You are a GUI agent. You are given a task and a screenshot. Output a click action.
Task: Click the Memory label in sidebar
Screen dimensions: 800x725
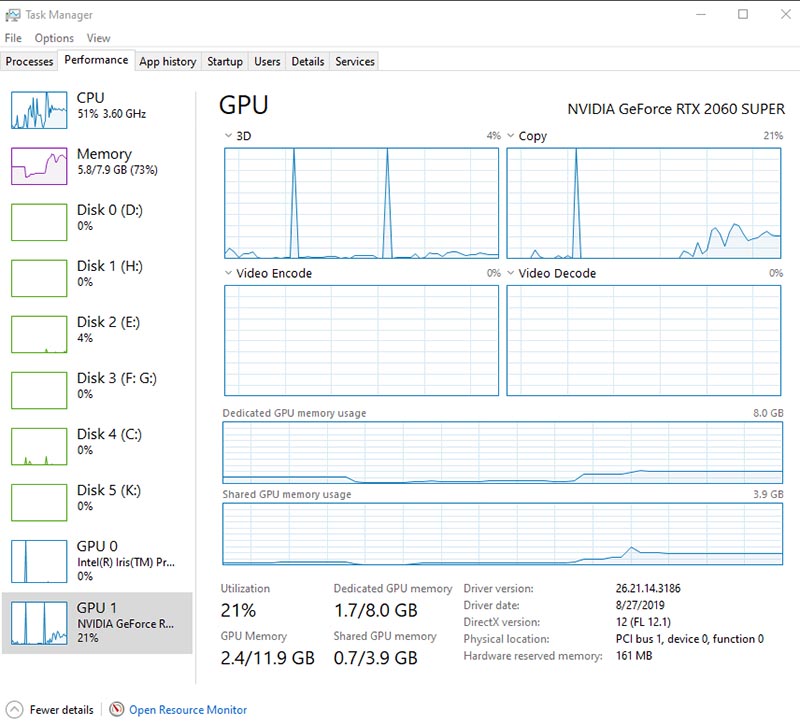tap(104, 154)
